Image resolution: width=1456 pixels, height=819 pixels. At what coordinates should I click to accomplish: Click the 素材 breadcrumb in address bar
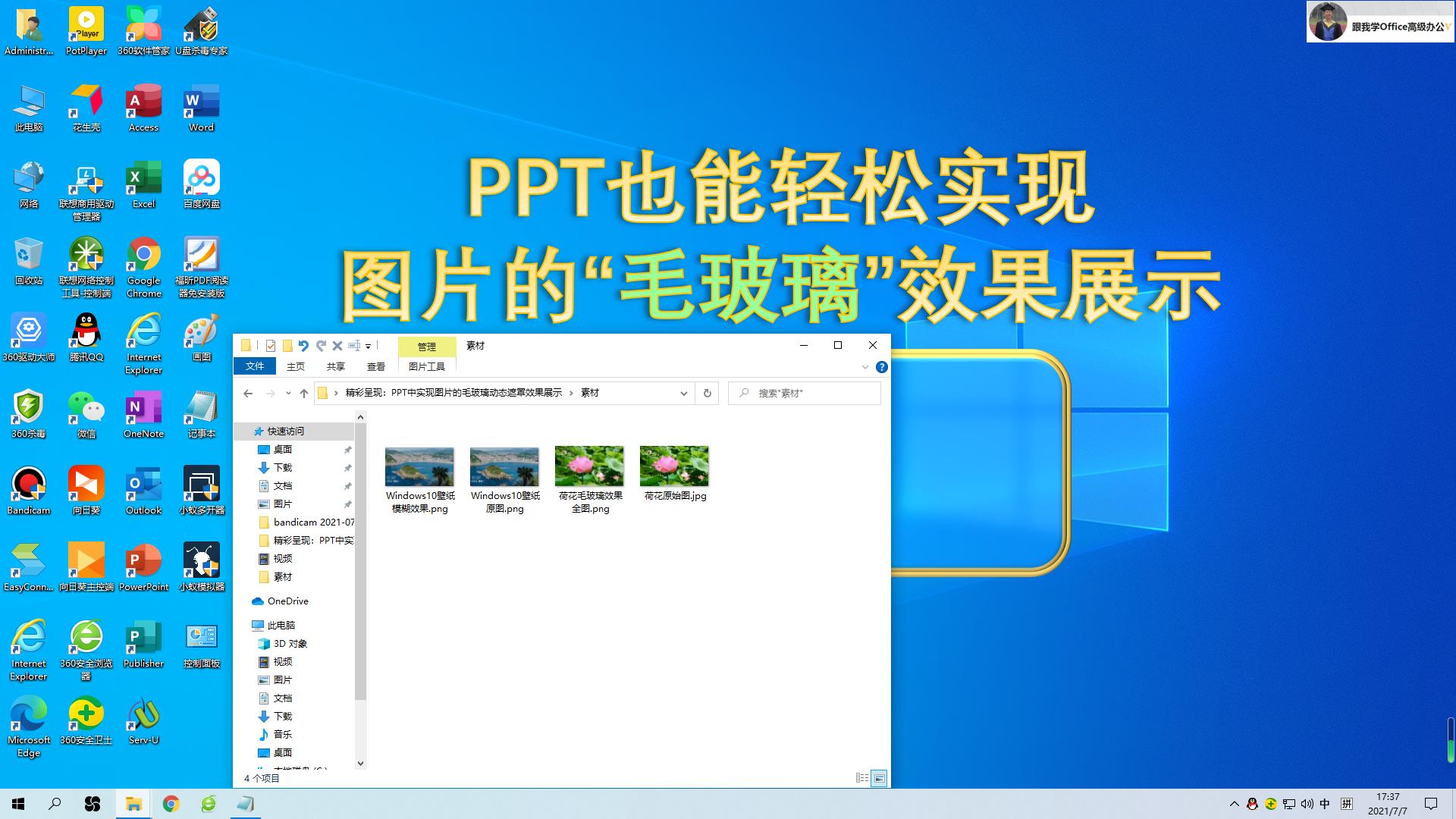tap(590, 393)
